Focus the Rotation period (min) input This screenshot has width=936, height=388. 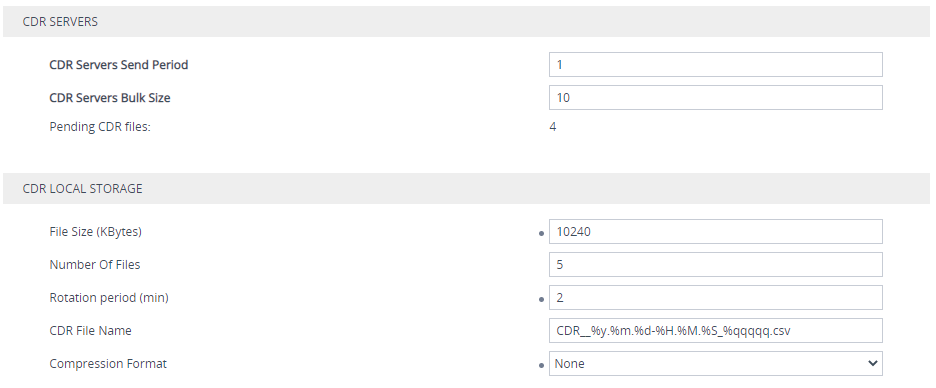[716, 297]
